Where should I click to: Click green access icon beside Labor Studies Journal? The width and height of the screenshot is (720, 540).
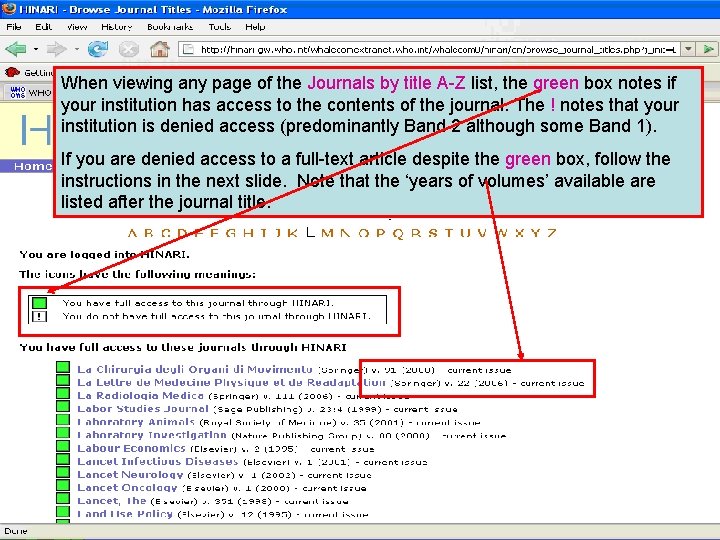point(63,406)
